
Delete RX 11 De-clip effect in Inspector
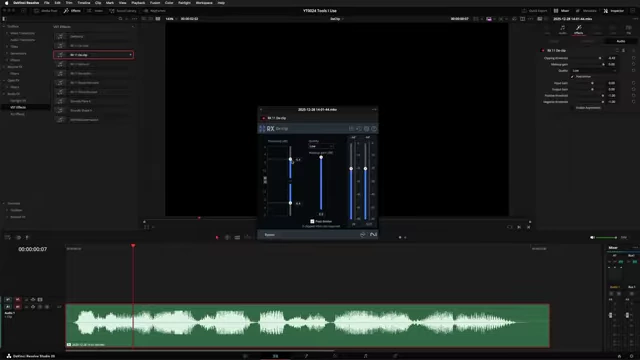click(x=624, y=51)
